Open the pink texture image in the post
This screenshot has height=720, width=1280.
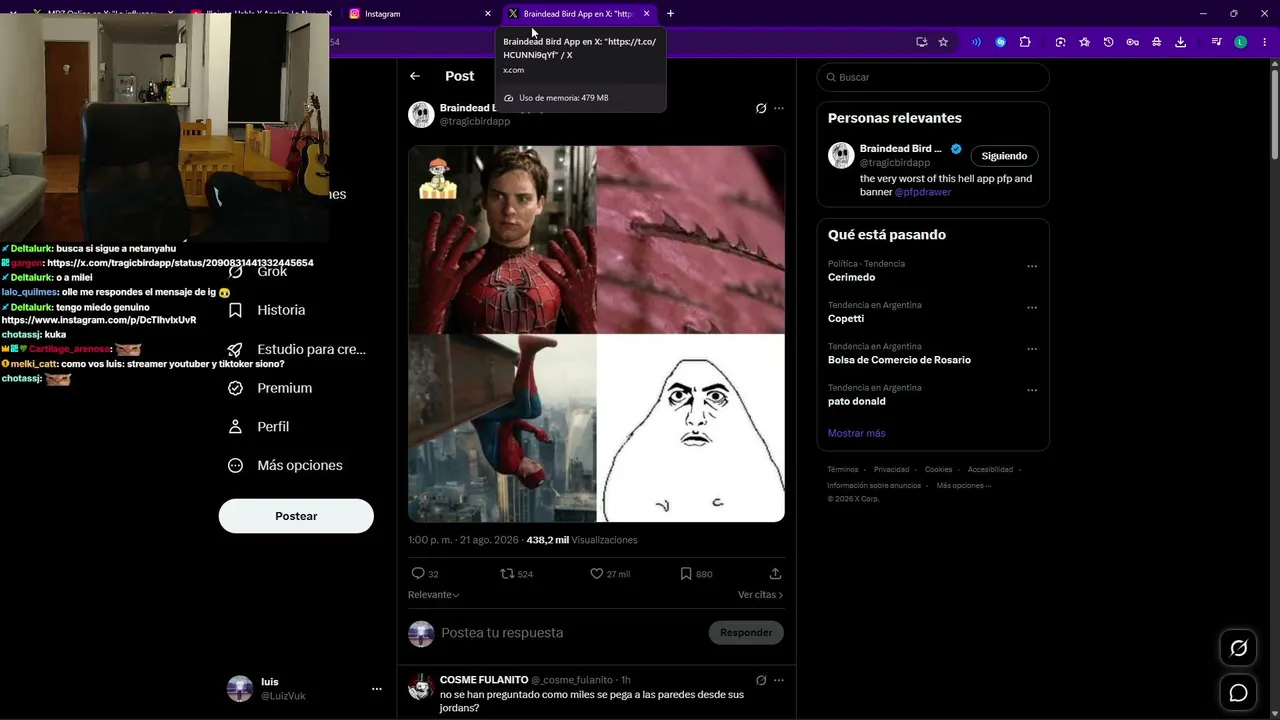click(691, 239)
